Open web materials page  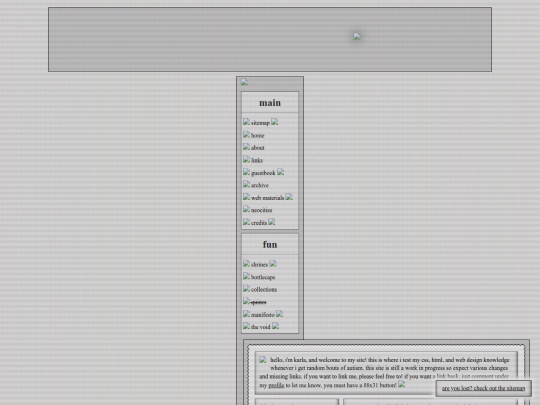(267, 198)
